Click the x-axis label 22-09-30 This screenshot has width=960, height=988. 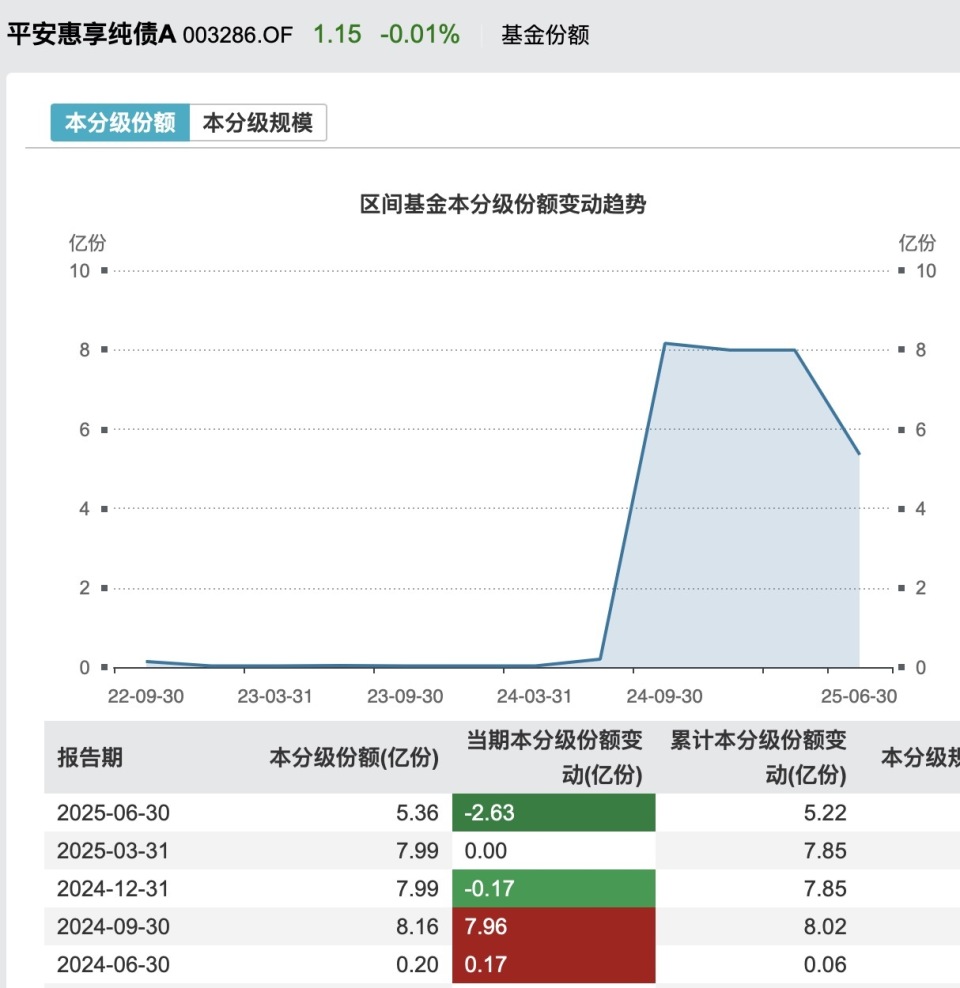[146, 696]
